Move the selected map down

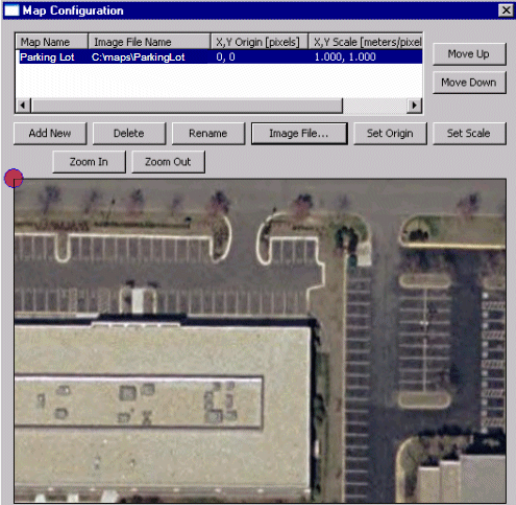(x=469, y=82)
